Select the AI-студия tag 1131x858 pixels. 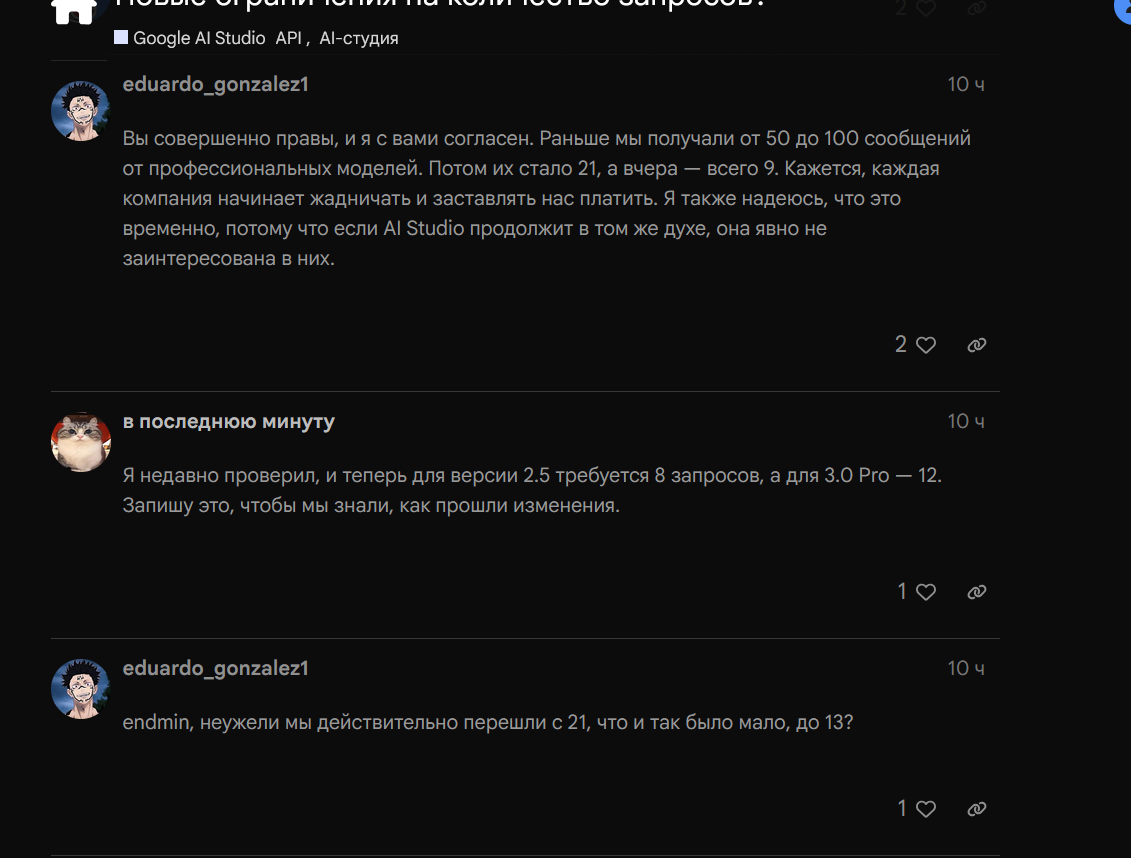(358, 38)
